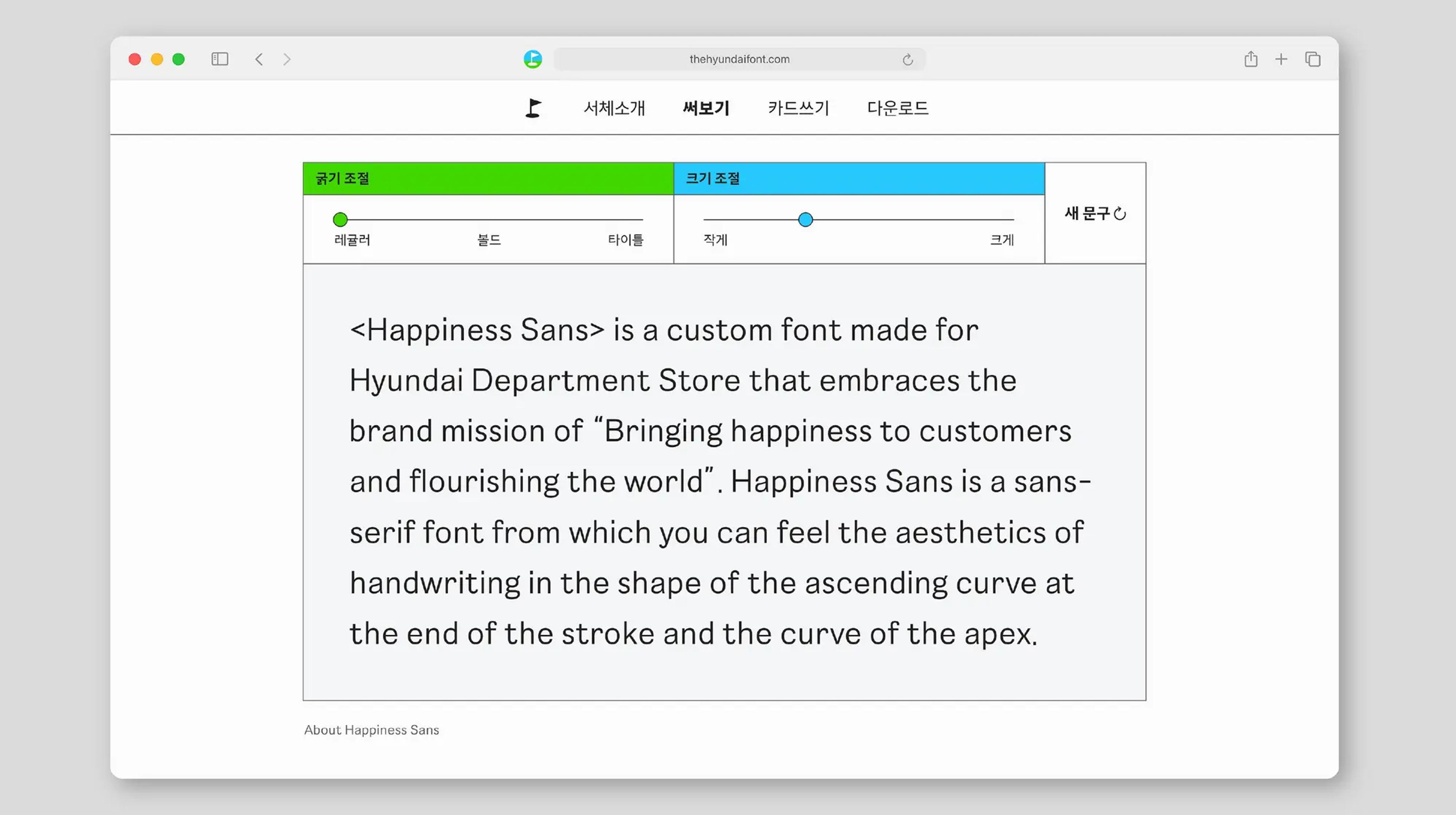
Task: Open the share sheet icon
Action: (1250, 59)
